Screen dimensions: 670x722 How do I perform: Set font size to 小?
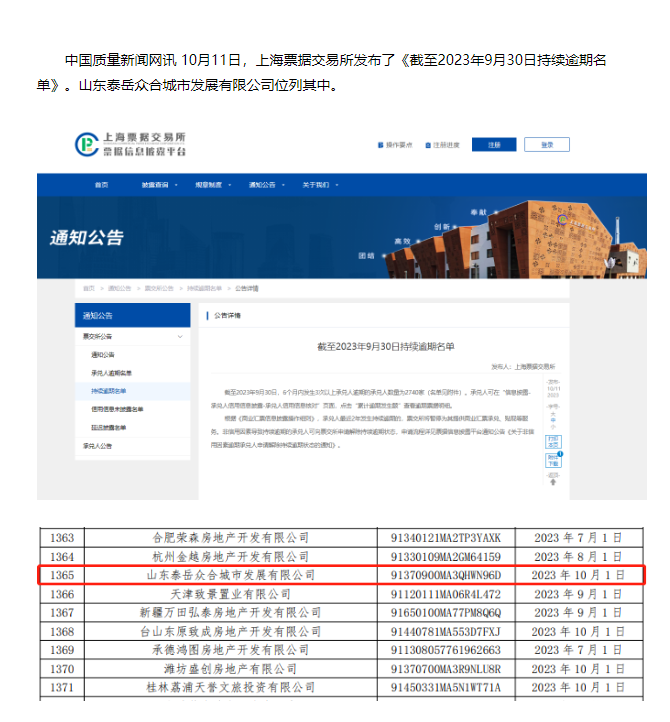click(553, 427)
